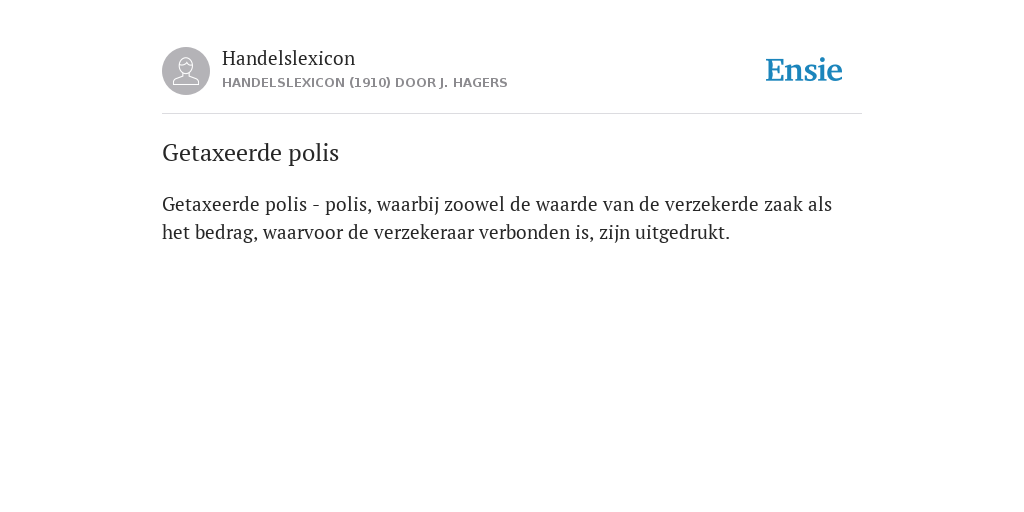
Task: Click the year (1910) in the subtitle
Action: click(x=370, y=83)
